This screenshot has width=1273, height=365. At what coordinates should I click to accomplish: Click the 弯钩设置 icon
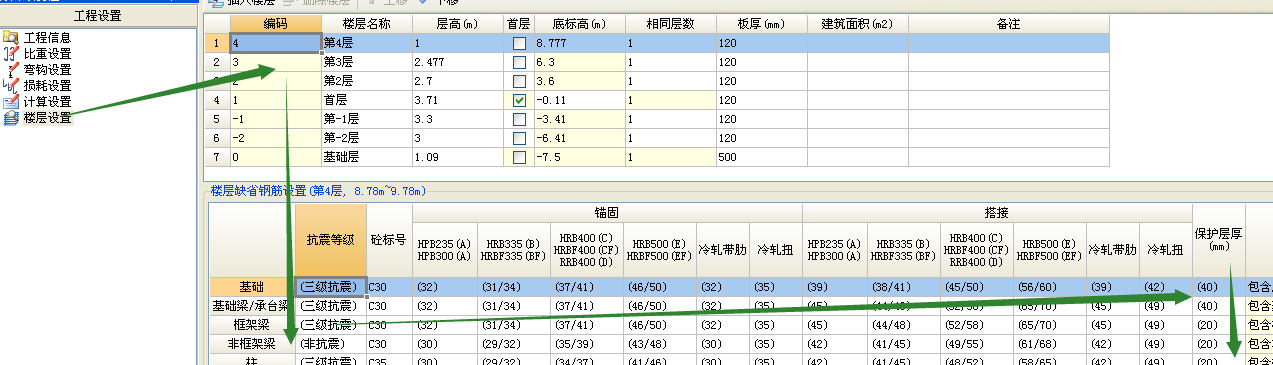(12, 70)
